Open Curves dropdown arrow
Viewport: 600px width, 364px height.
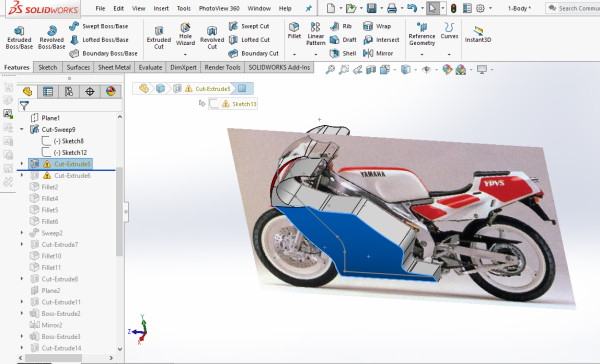(x=449, y=54)
